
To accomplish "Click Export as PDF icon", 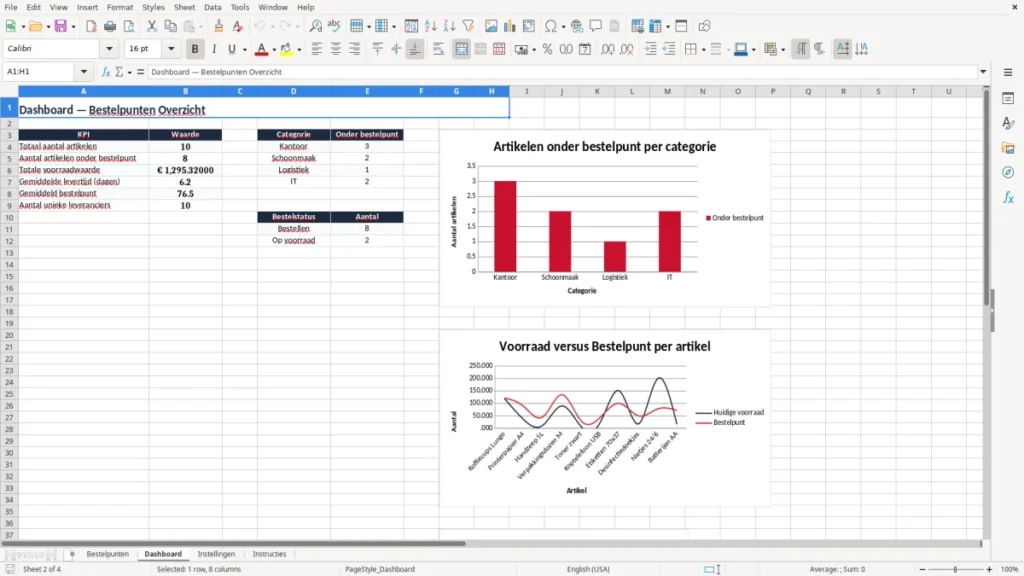I will point(91,26).
